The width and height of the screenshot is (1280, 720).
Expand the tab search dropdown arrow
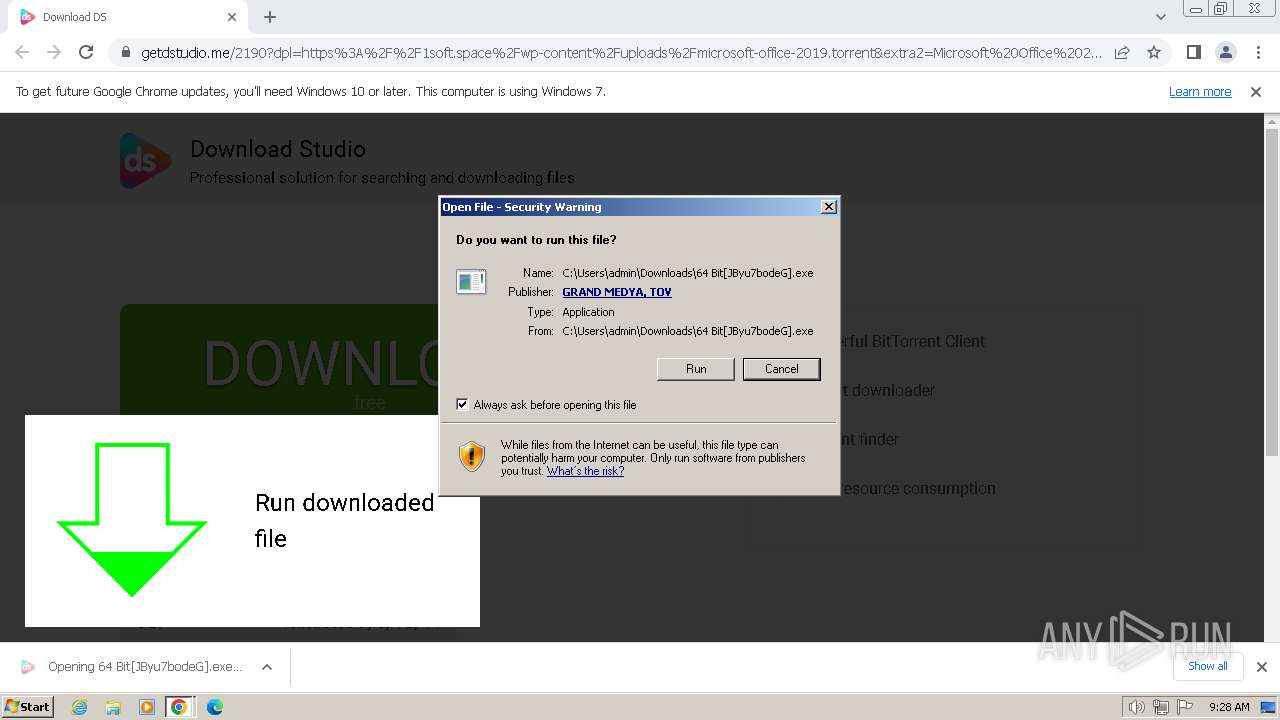1160,17
